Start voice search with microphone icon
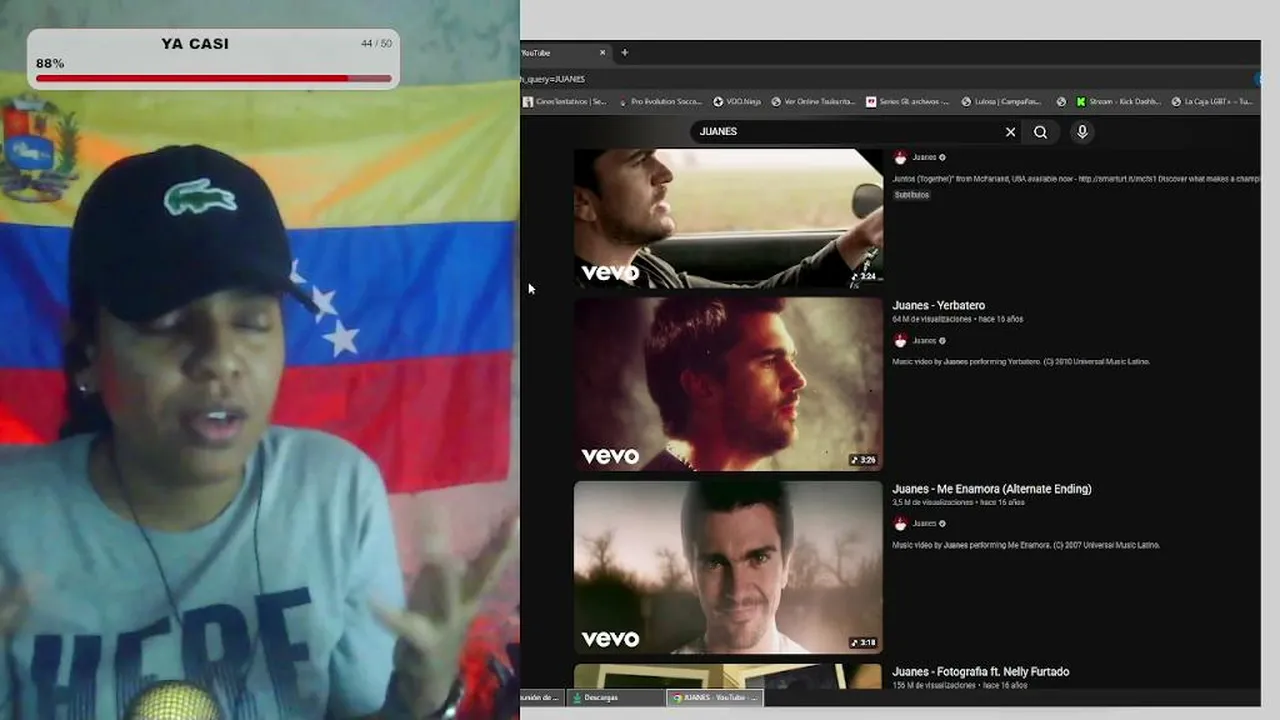 pyautogui.click(x=1082, y=132)
